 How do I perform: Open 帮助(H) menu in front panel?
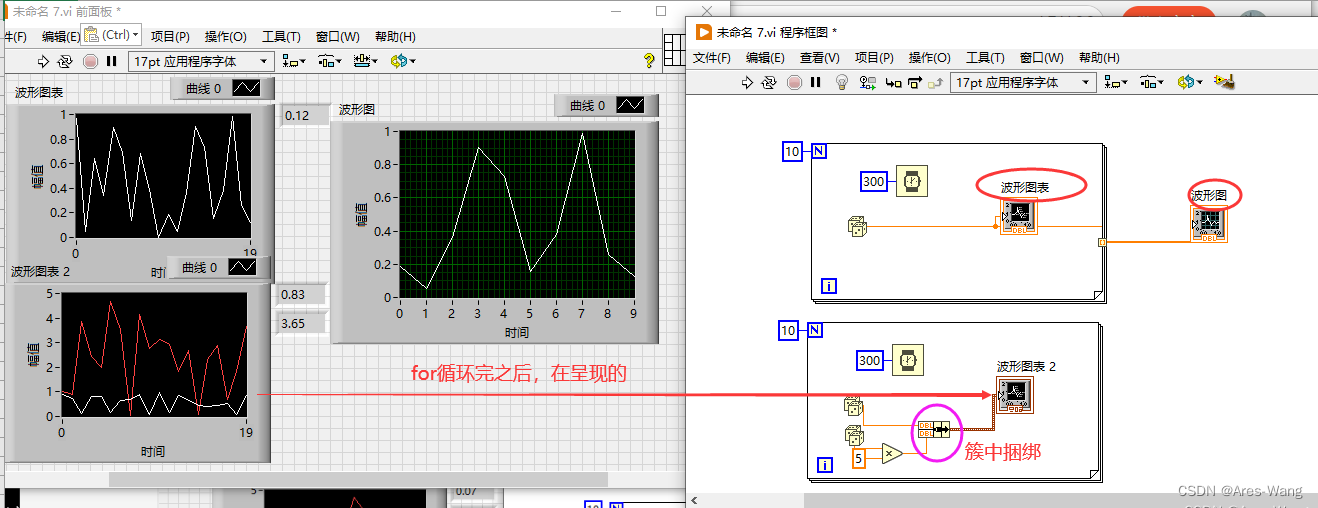394,36
